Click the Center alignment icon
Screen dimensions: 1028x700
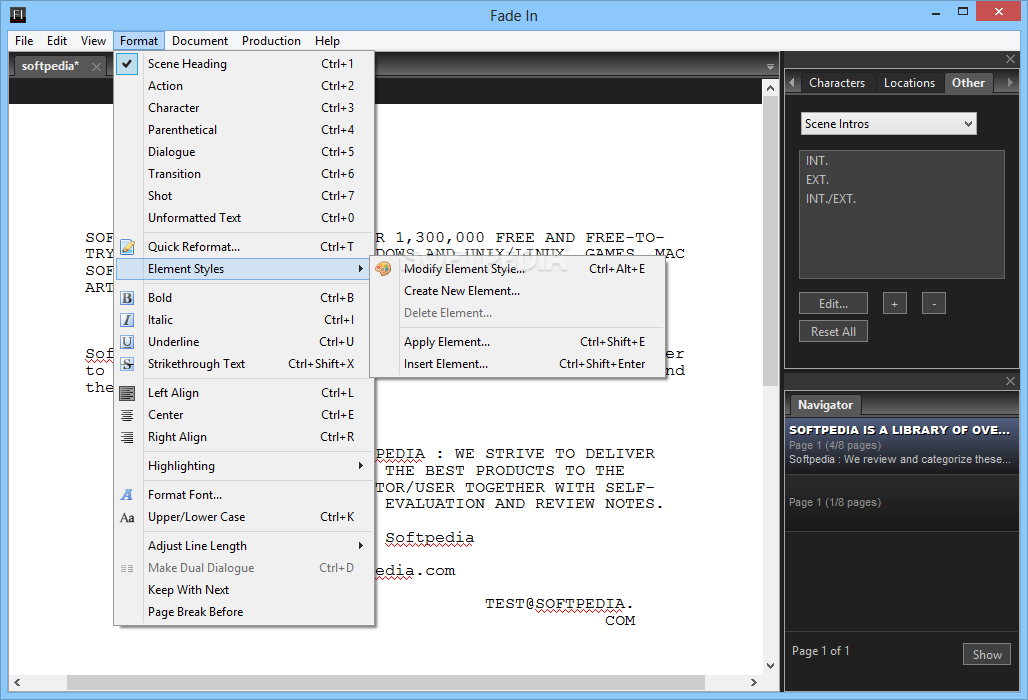pos(127,415)
